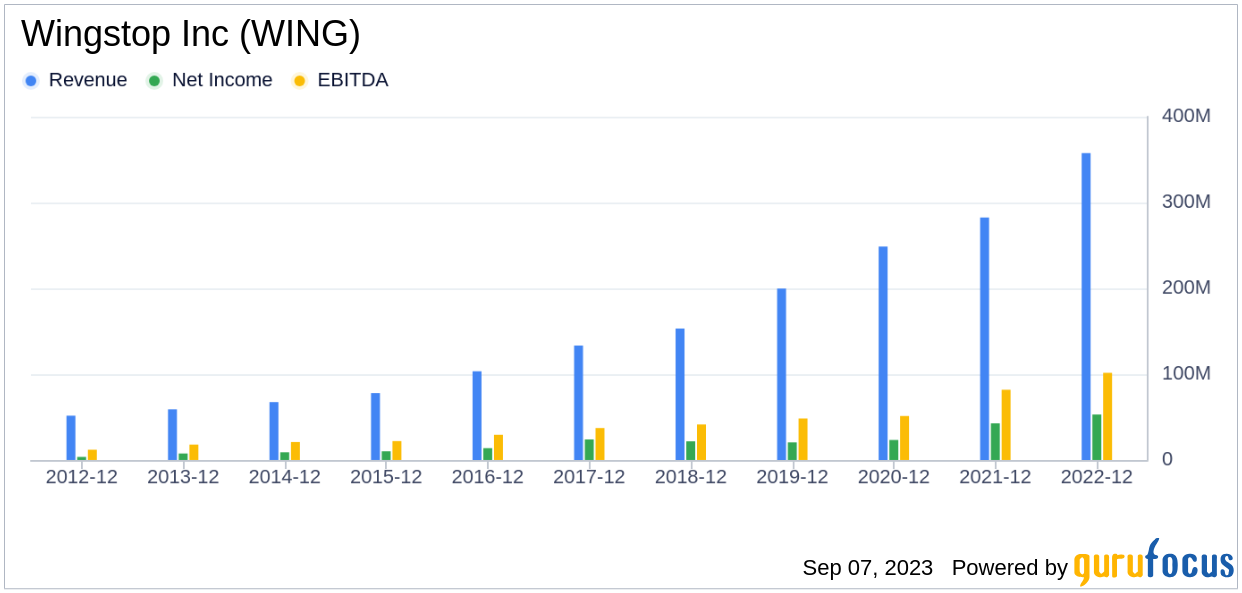The width and height of the screenshot is (1242, 593).
Task: Select the 2020-12 yellow EBITDA bar
Action: tap(905, 439)
